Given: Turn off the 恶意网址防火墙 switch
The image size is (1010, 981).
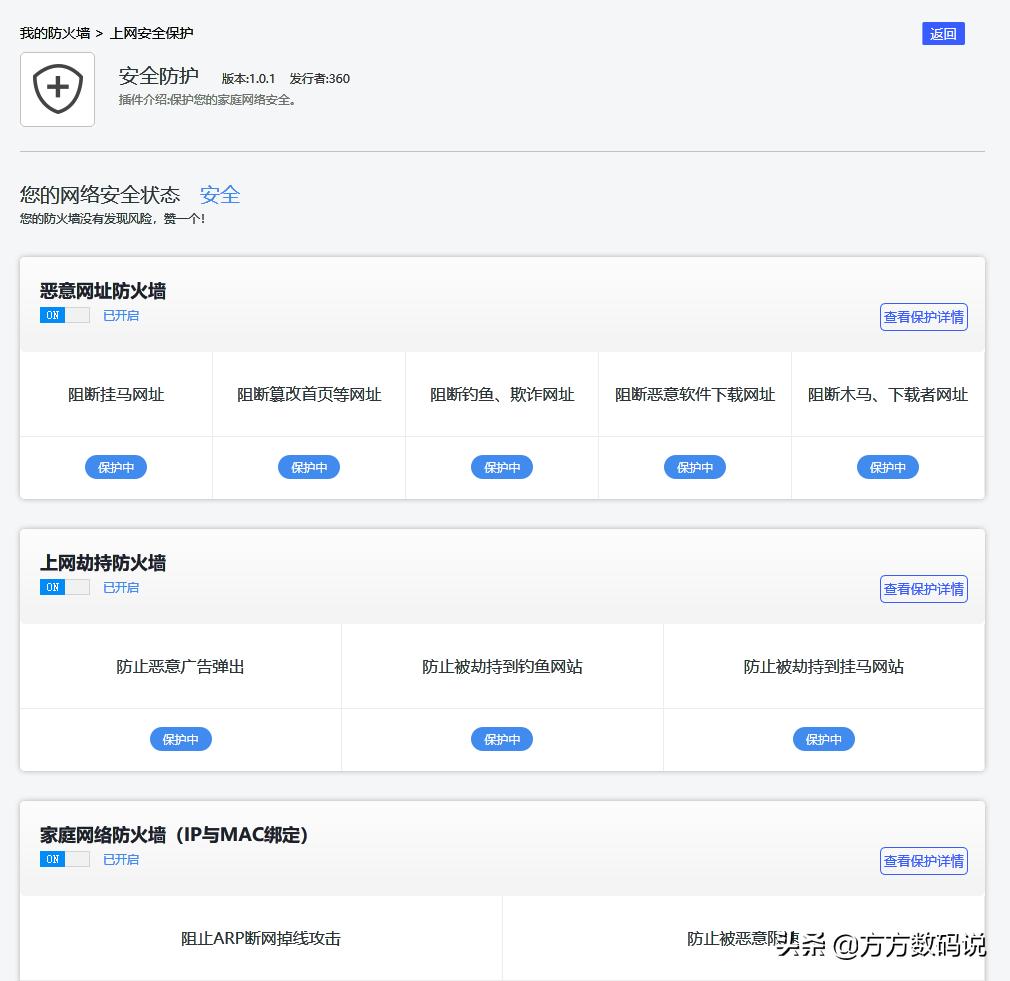Looking at the screenshot, I should coord(64,315).
